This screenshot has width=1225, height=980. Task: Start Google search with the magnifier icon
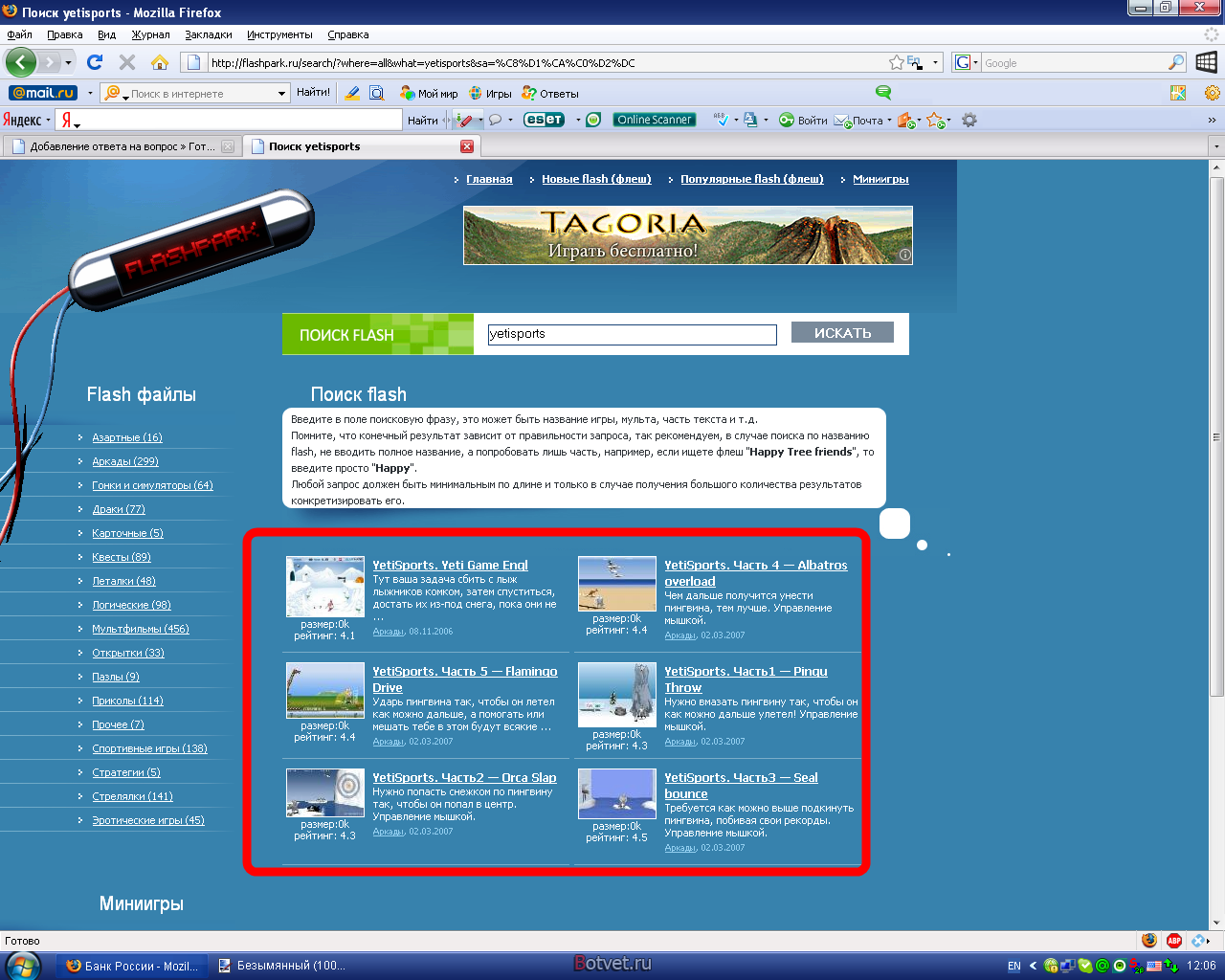pos(1176,62)
